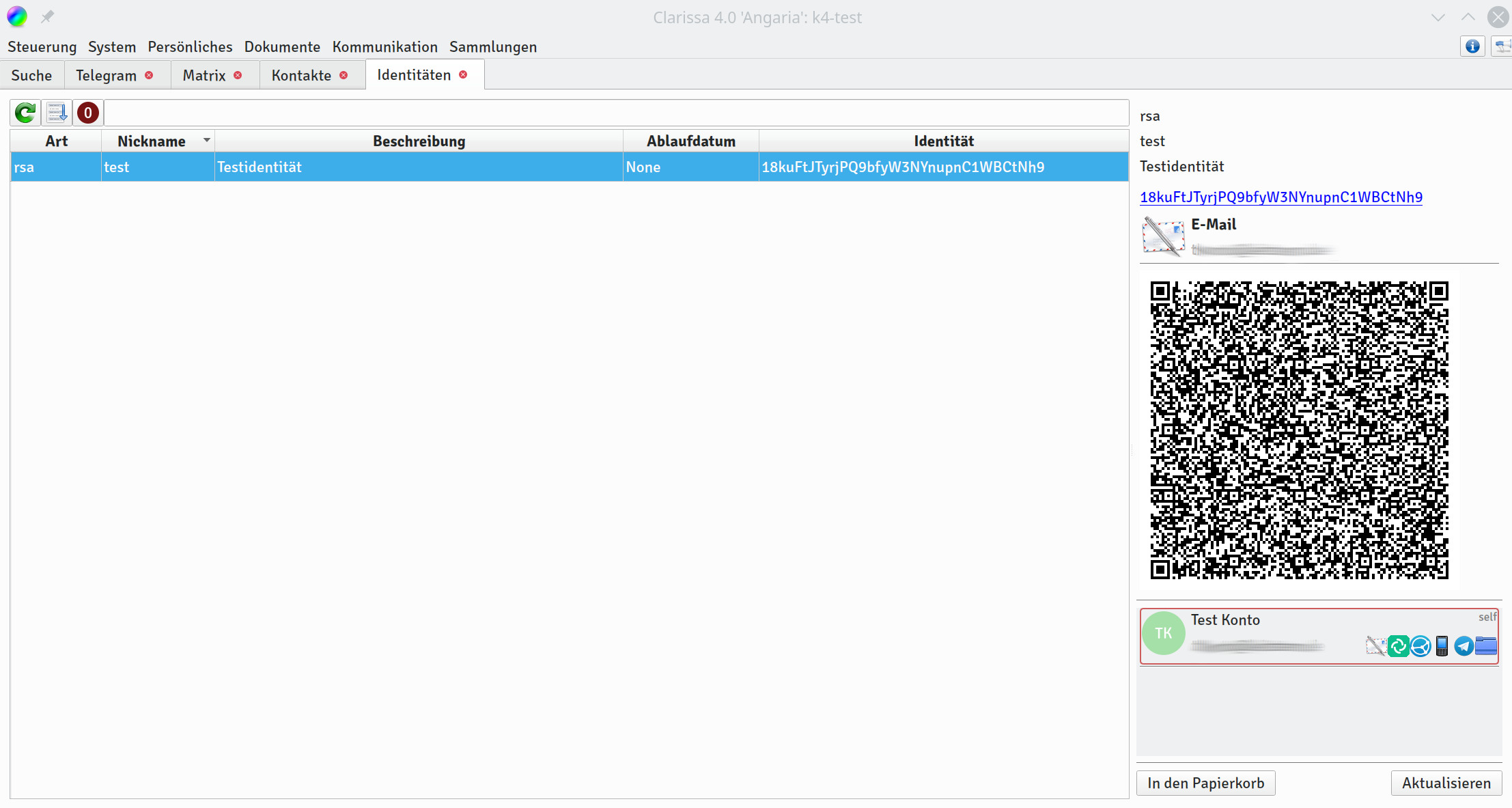Switch to the Matrix tab
Screen dimensions: 1512x808
coord(204,75)
